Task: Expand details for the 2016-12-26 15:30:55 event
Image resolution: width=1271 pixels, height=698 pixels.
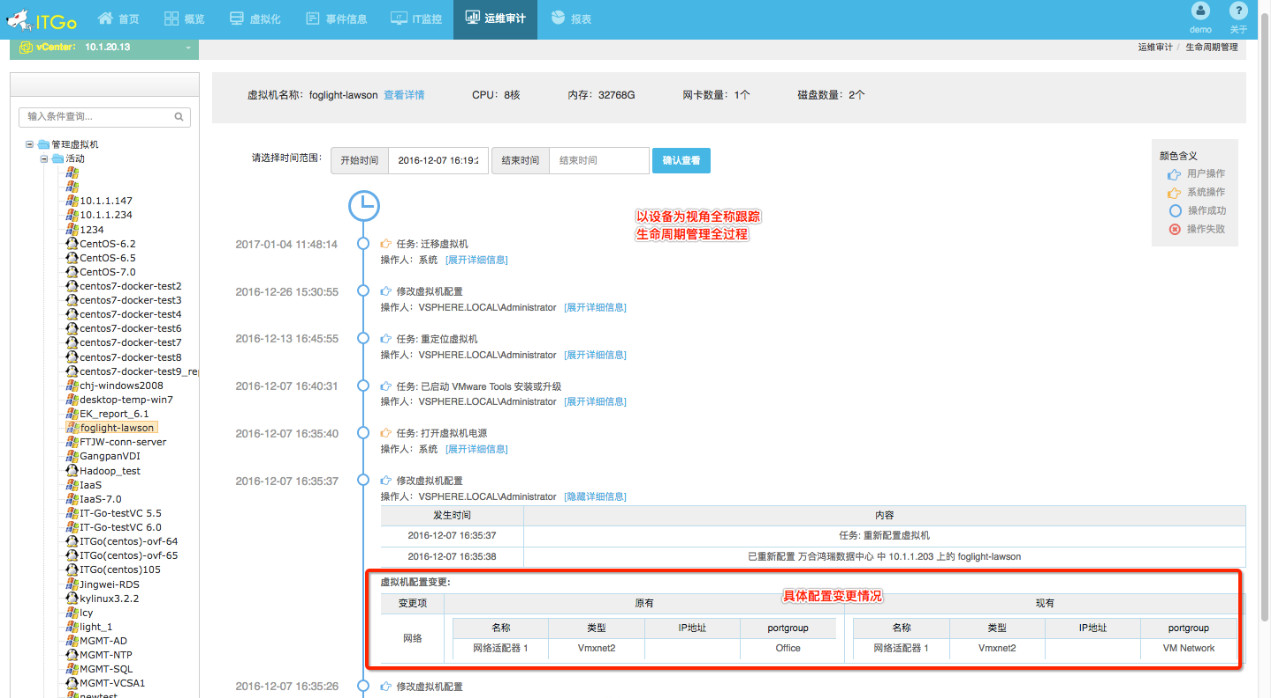Action: [595, 307]
